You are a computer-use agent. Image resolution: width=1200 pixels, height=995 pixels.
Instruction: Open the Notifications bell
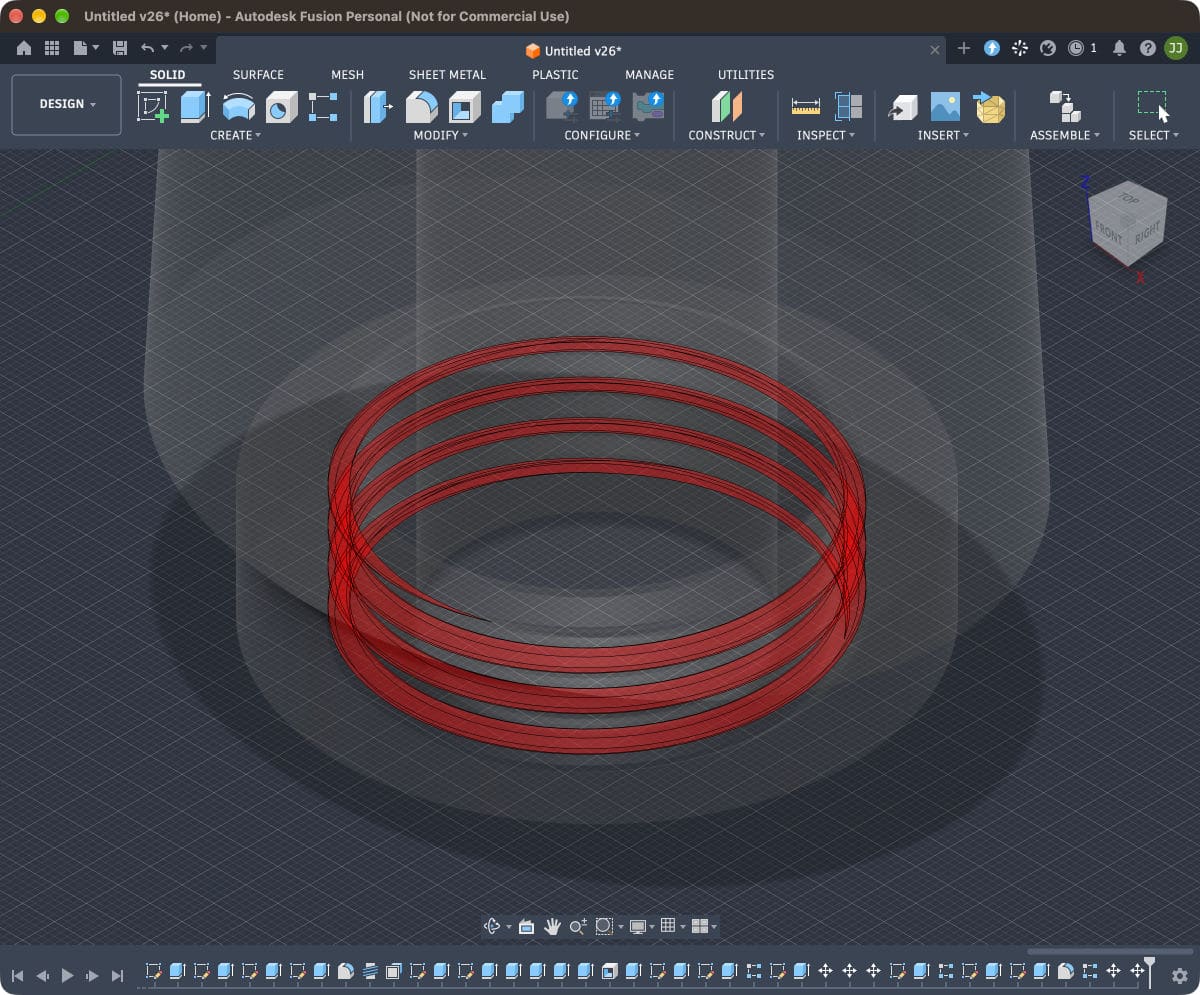click(1119, 48)
